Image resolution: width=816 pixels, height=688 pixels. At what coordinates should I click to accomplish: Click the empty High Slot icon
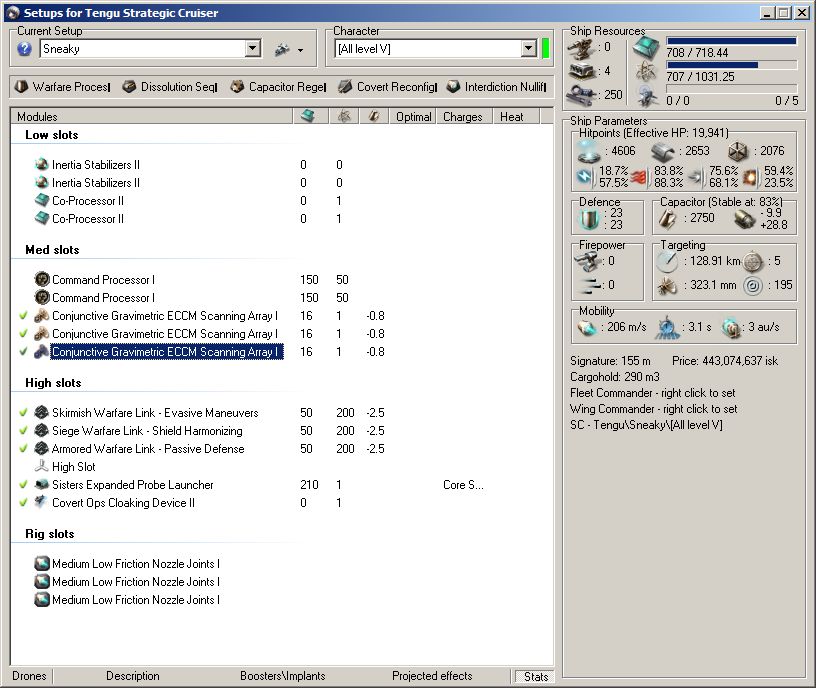point(42,467)
